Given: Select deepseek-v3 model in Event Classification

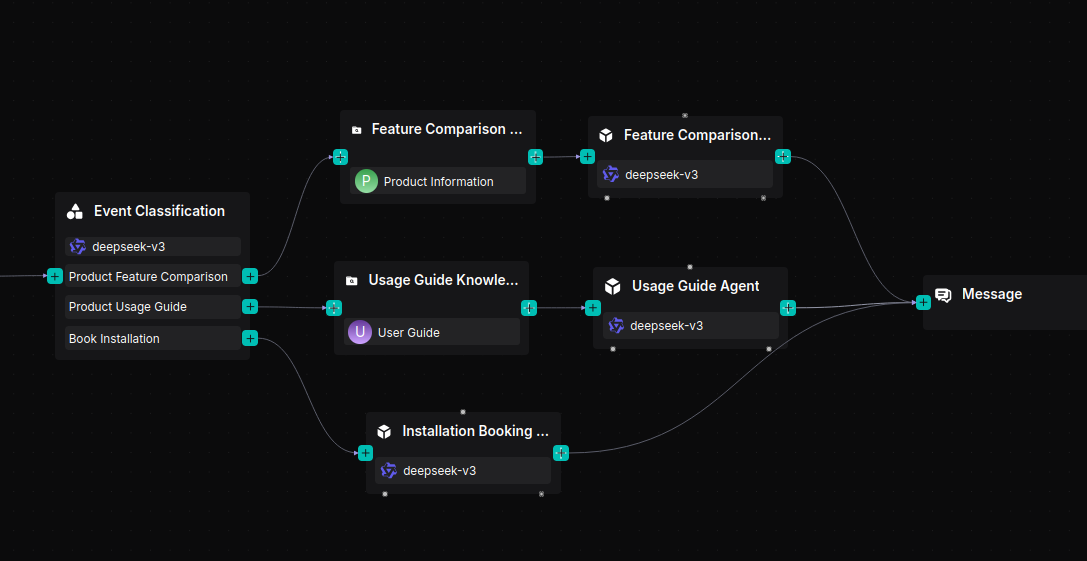Looking at the screenshot, I should [153, 246].
